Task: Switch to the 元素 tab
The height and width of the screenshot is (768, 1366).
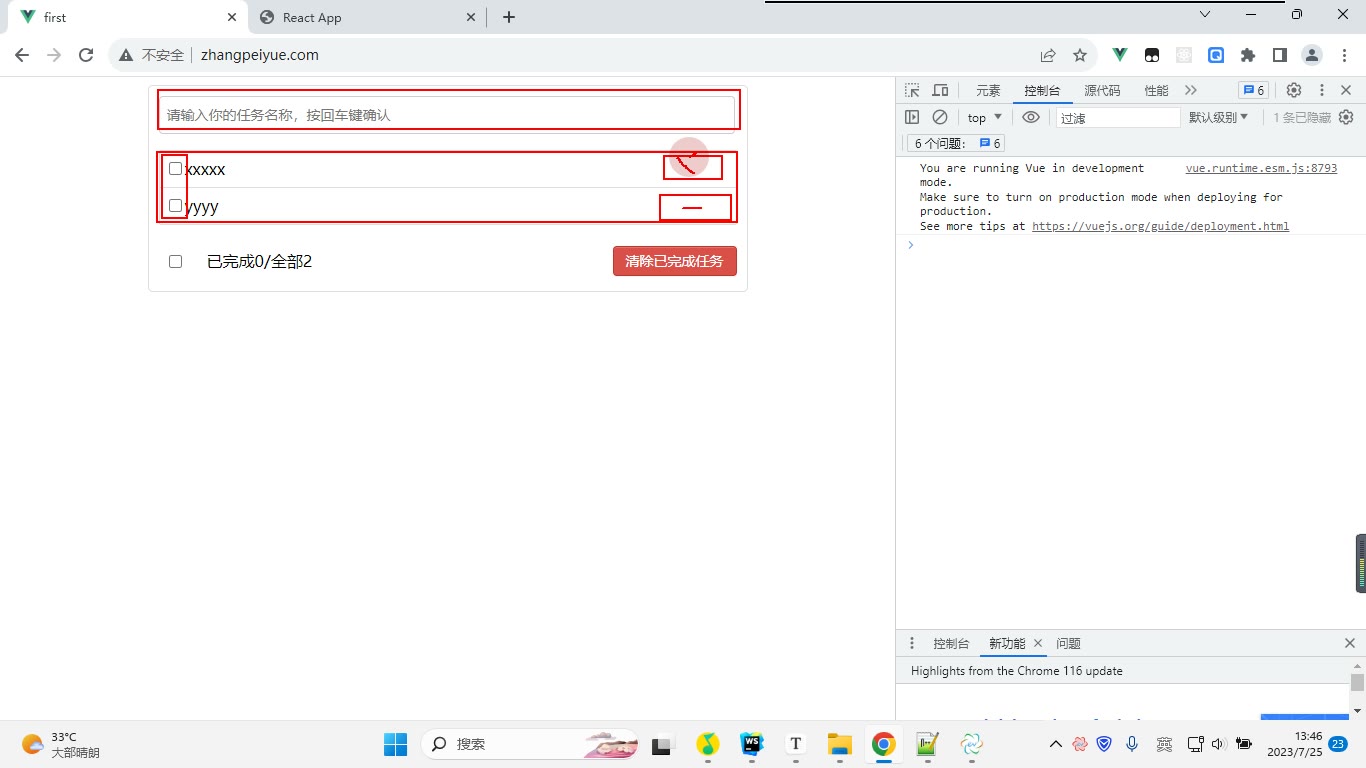Action: coord(988,90)
